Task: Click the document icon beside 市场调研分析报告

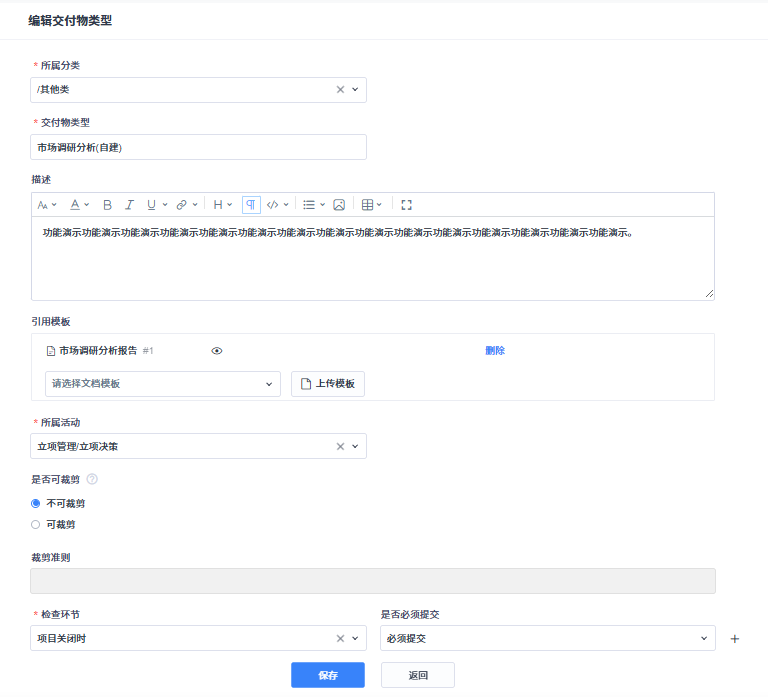Action: tap(50, 351)
